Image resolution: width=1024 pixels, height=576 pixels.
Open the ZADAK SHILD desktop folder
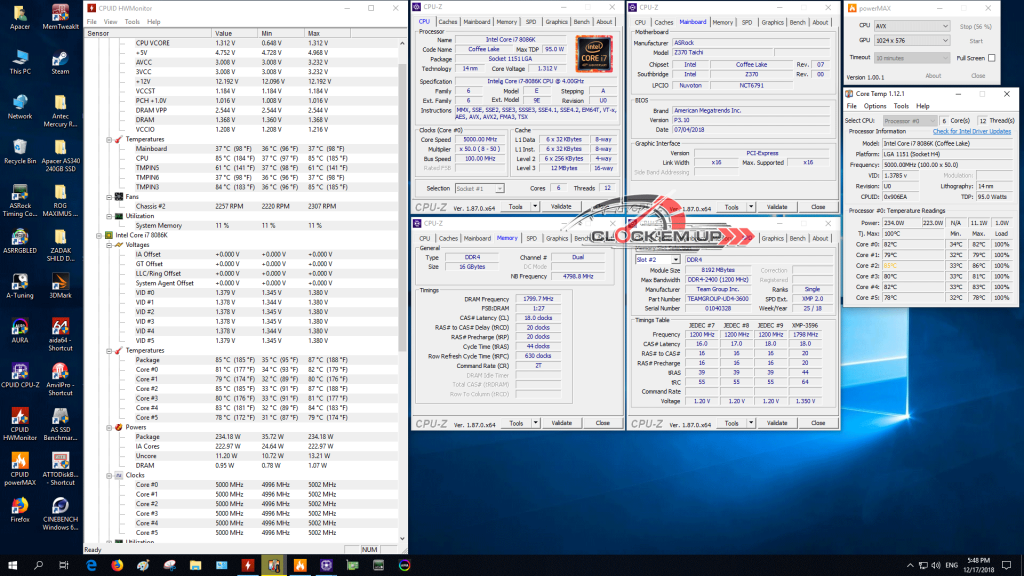point(60,245)
